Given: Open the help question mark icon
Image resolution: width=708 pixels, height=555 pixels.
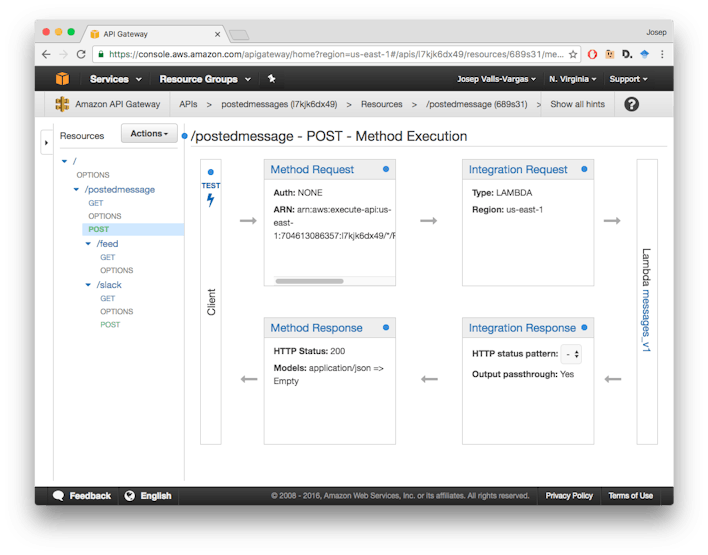Looking at the screenshot, I should [631, 104].
